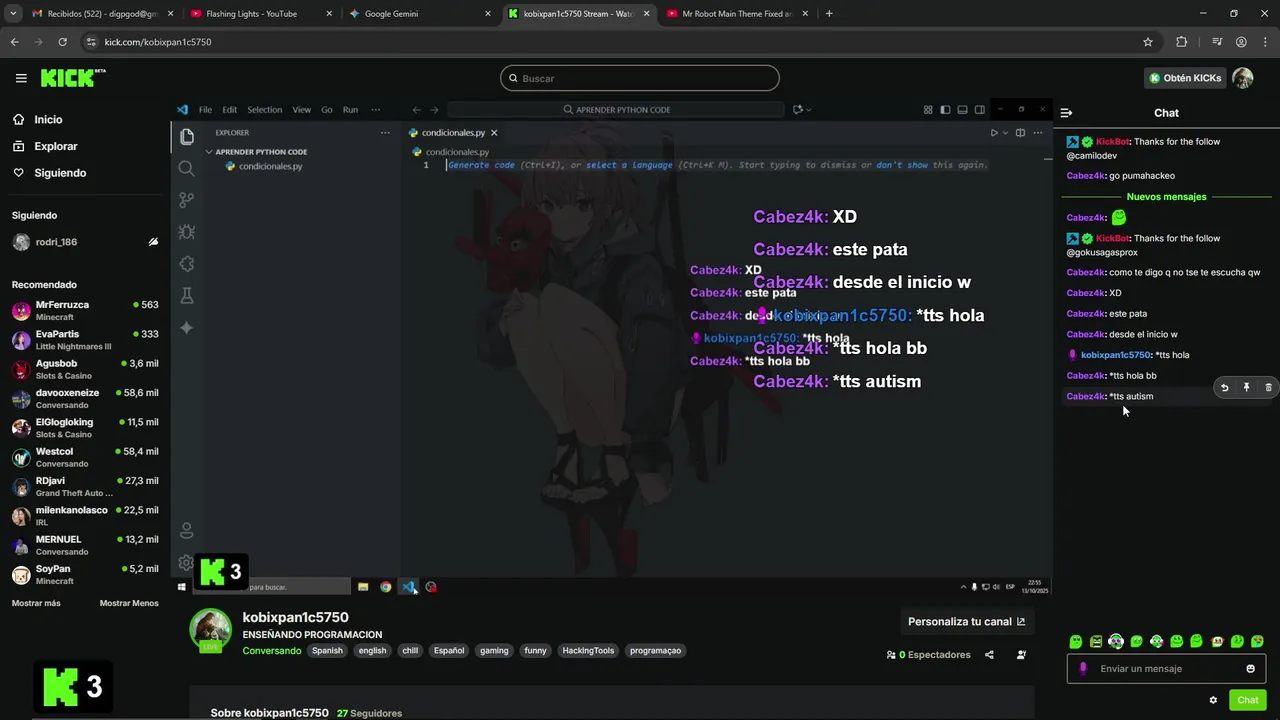Viewport: 1280px width, 720px height.
Task: Click Personaliza tu canal button
Action: pos(966,621)
